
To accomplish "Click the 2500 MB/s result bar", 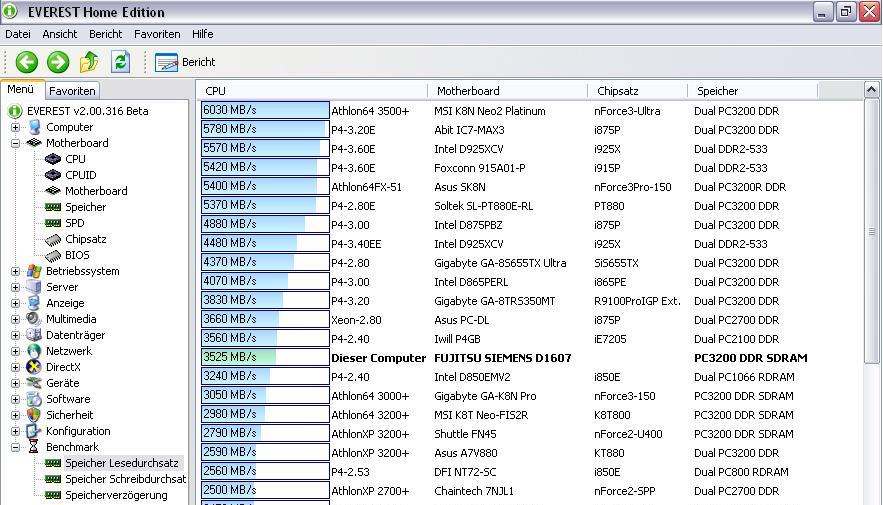I will [265, 490].
